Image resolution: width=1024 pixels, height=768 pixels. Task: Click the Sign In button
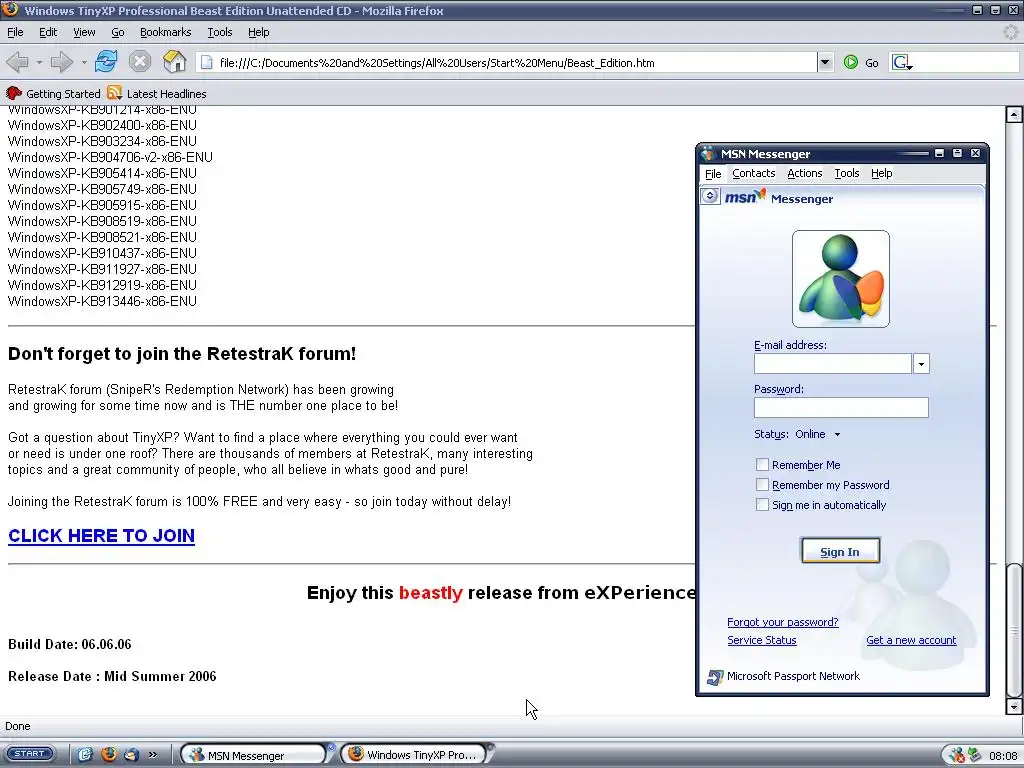click(840, 551)
